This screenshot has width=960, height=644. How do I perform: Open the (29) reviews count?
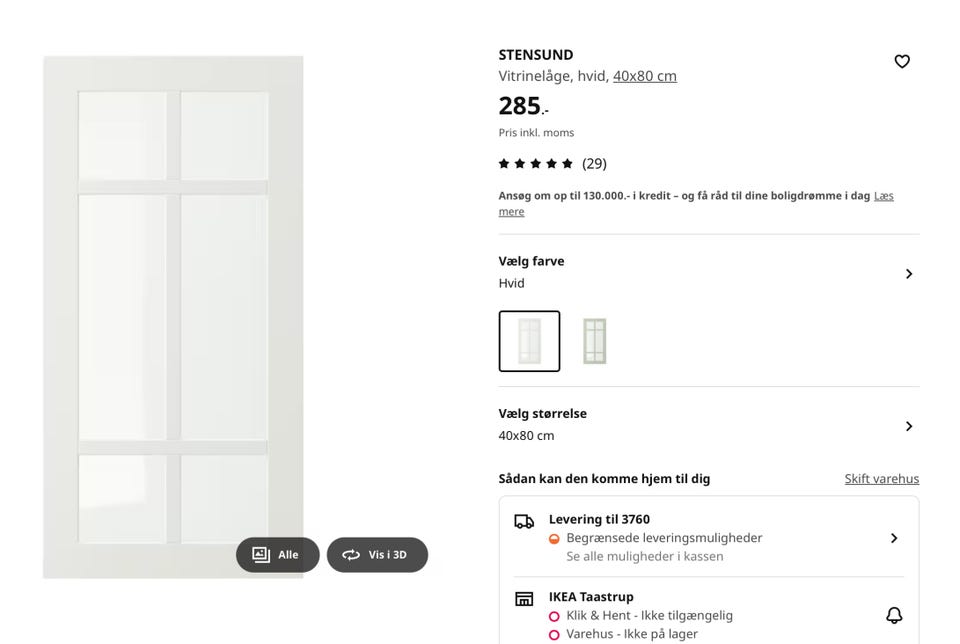(594, 164)
